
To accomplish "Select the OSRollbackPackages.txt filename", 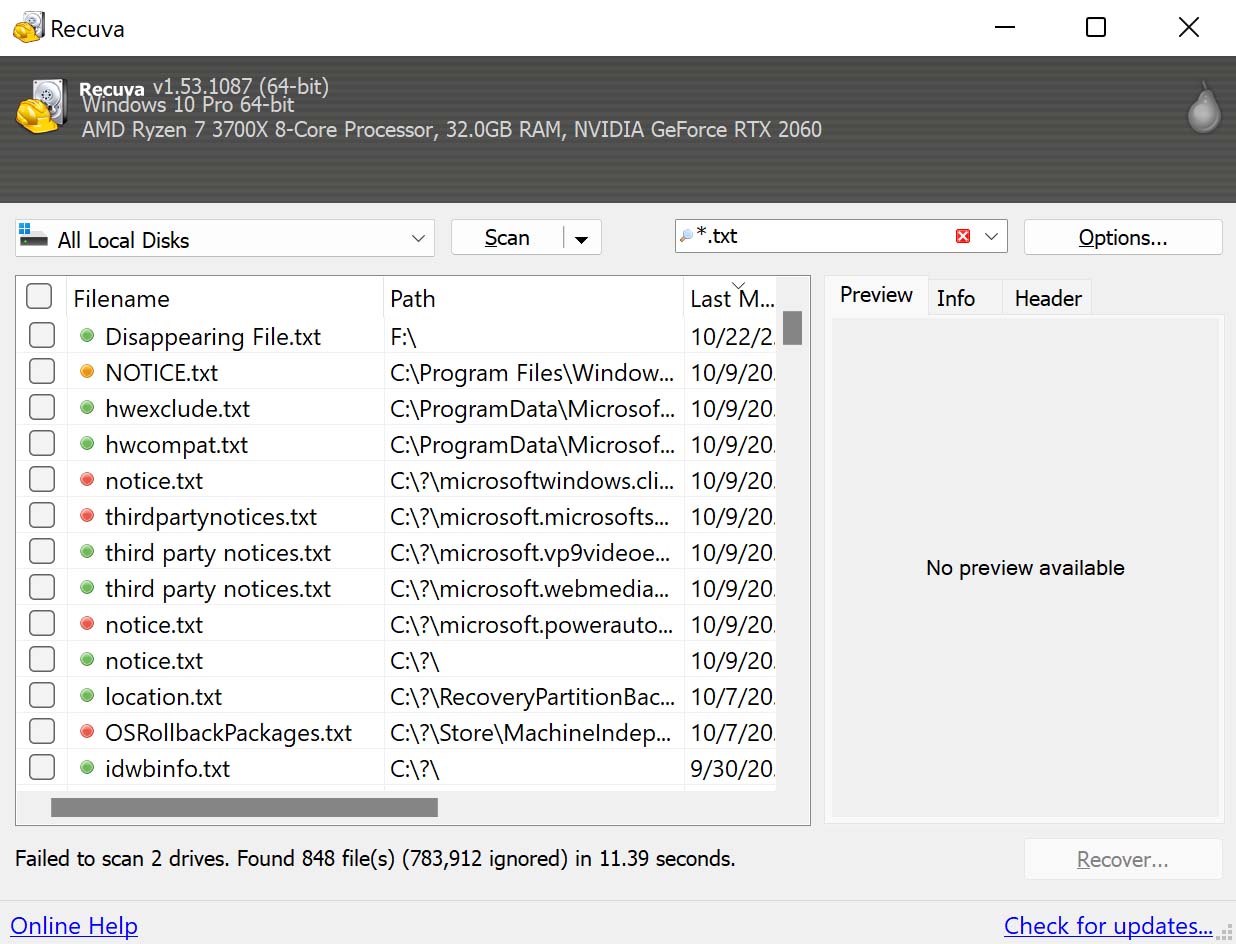I will (x=228, y=733).
